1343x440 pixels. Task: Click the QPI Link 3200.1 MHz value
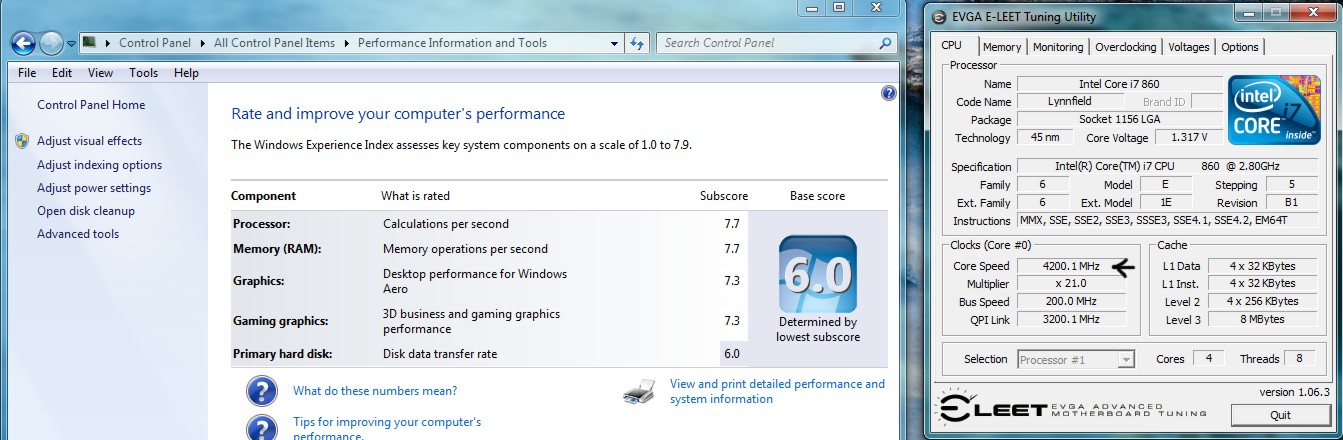[1072, 320]
